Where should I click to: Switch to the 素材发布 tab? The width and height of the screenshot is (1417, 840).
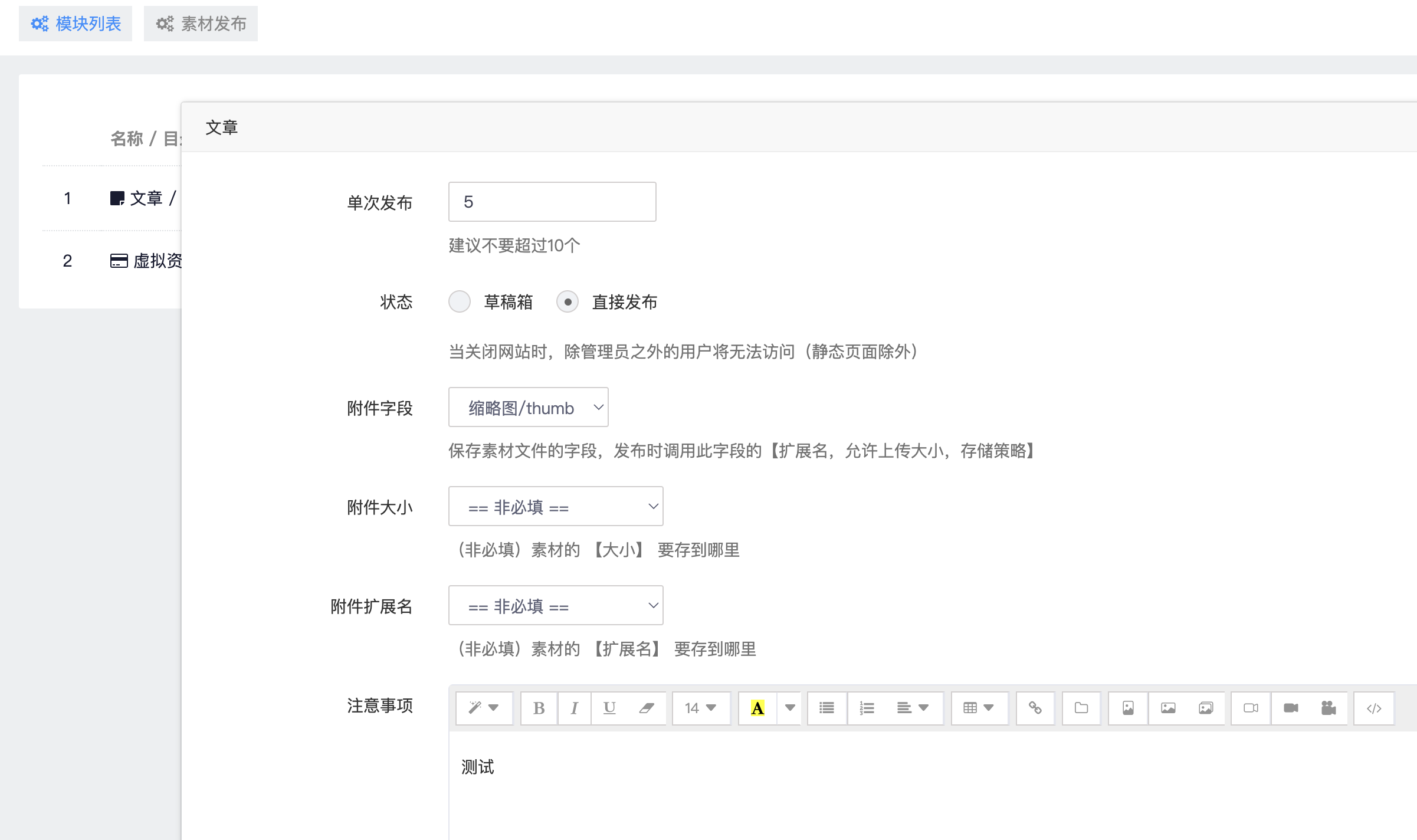(201, 24)
